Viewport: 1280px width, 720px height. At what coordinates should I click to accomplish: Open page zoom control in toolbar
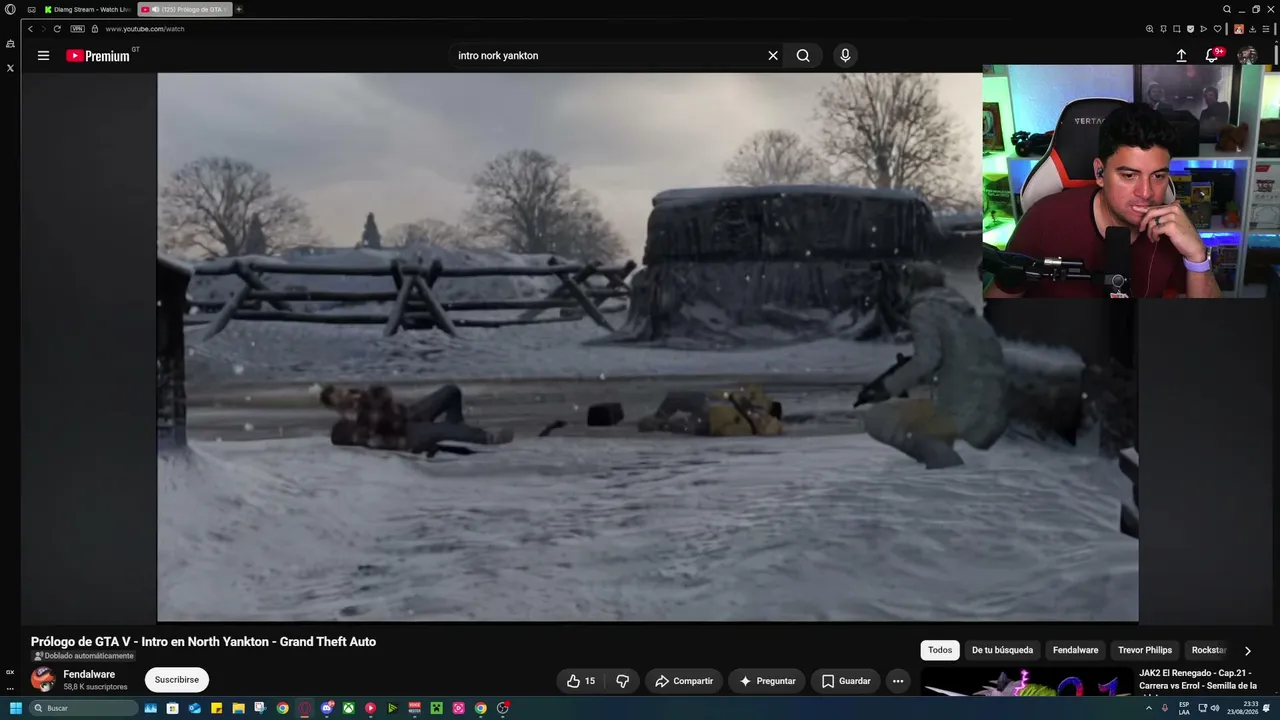[1150, 29]
